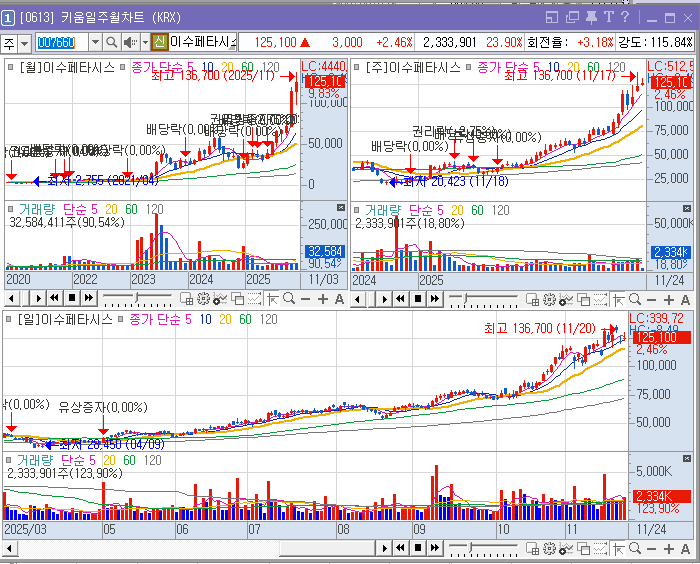Click daily chart scrollbar left arrow
700x564 pixels.
(10, 548)
